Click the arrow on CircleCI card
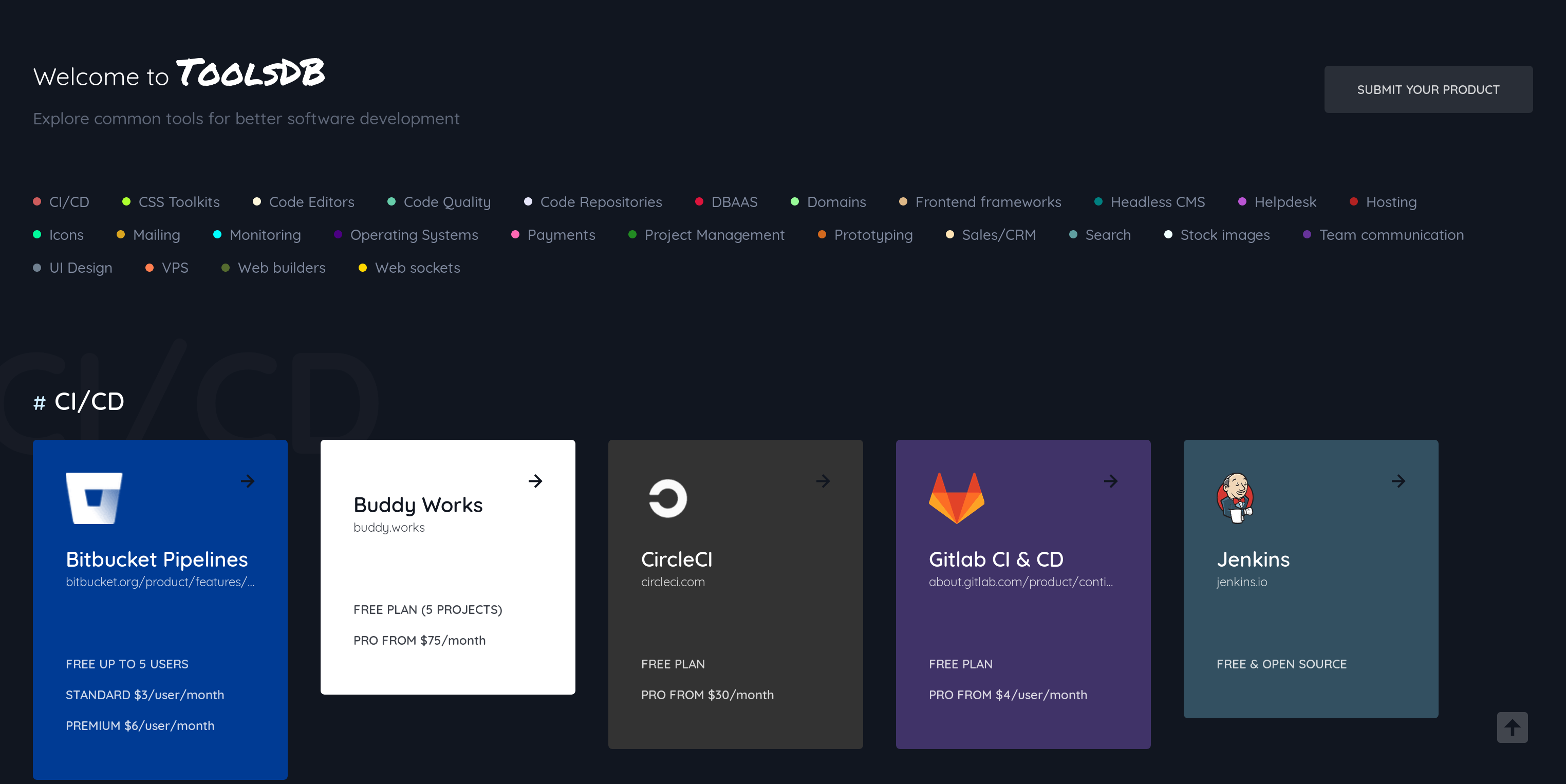1566x784 pixels. 823,481
